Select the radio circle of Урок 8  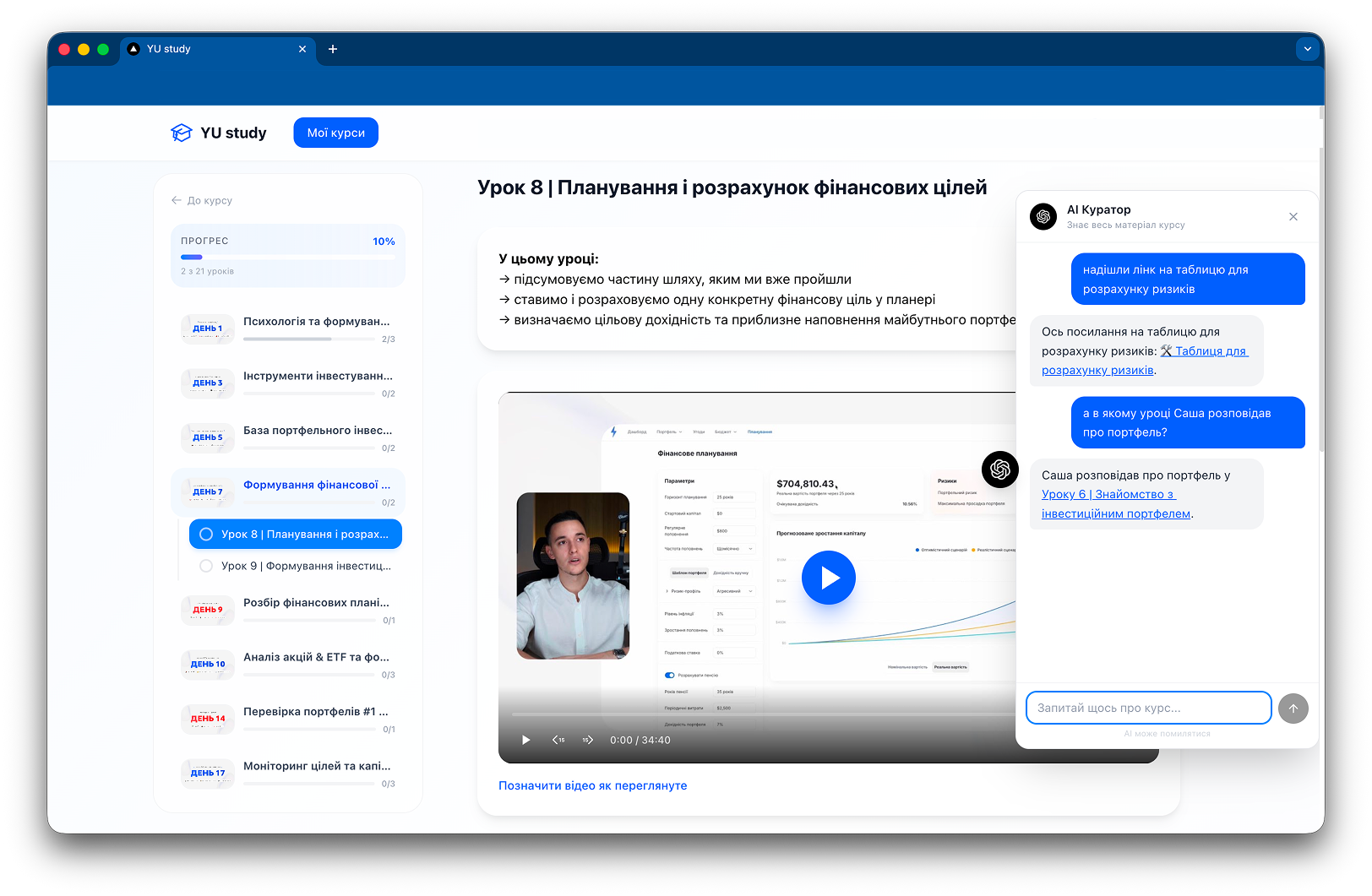tap(206, 533)
